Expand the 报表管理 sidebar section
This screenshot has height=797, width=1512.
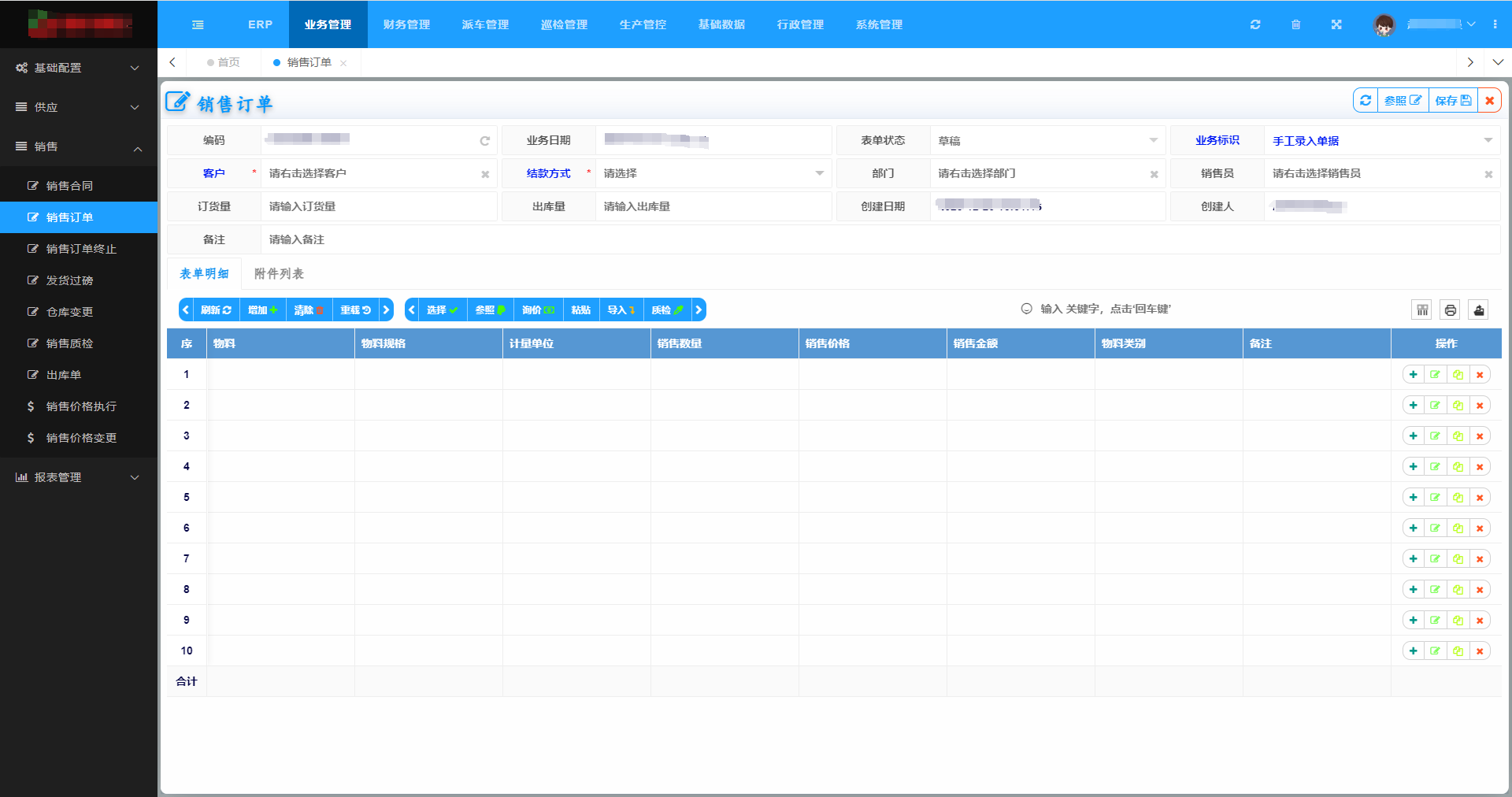77,477
